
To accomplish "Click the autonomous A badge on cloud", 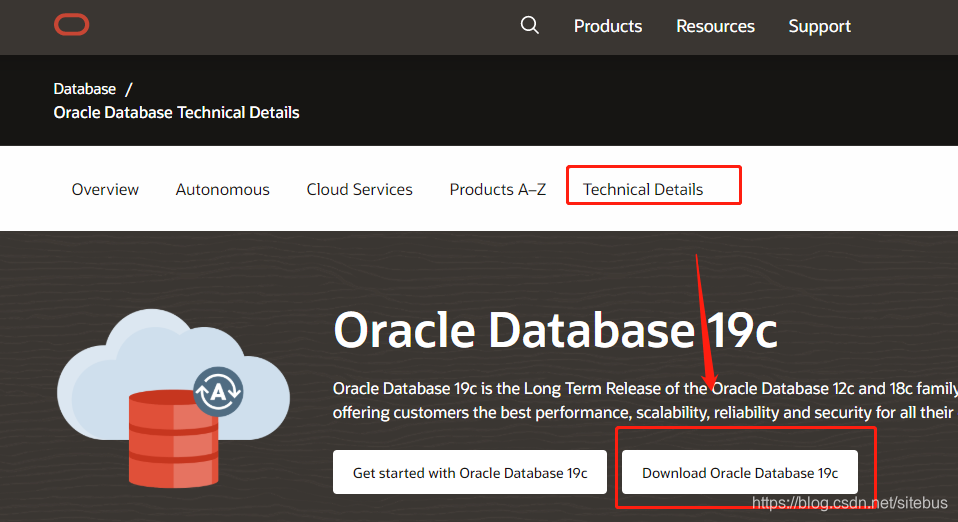I will 218,392.
